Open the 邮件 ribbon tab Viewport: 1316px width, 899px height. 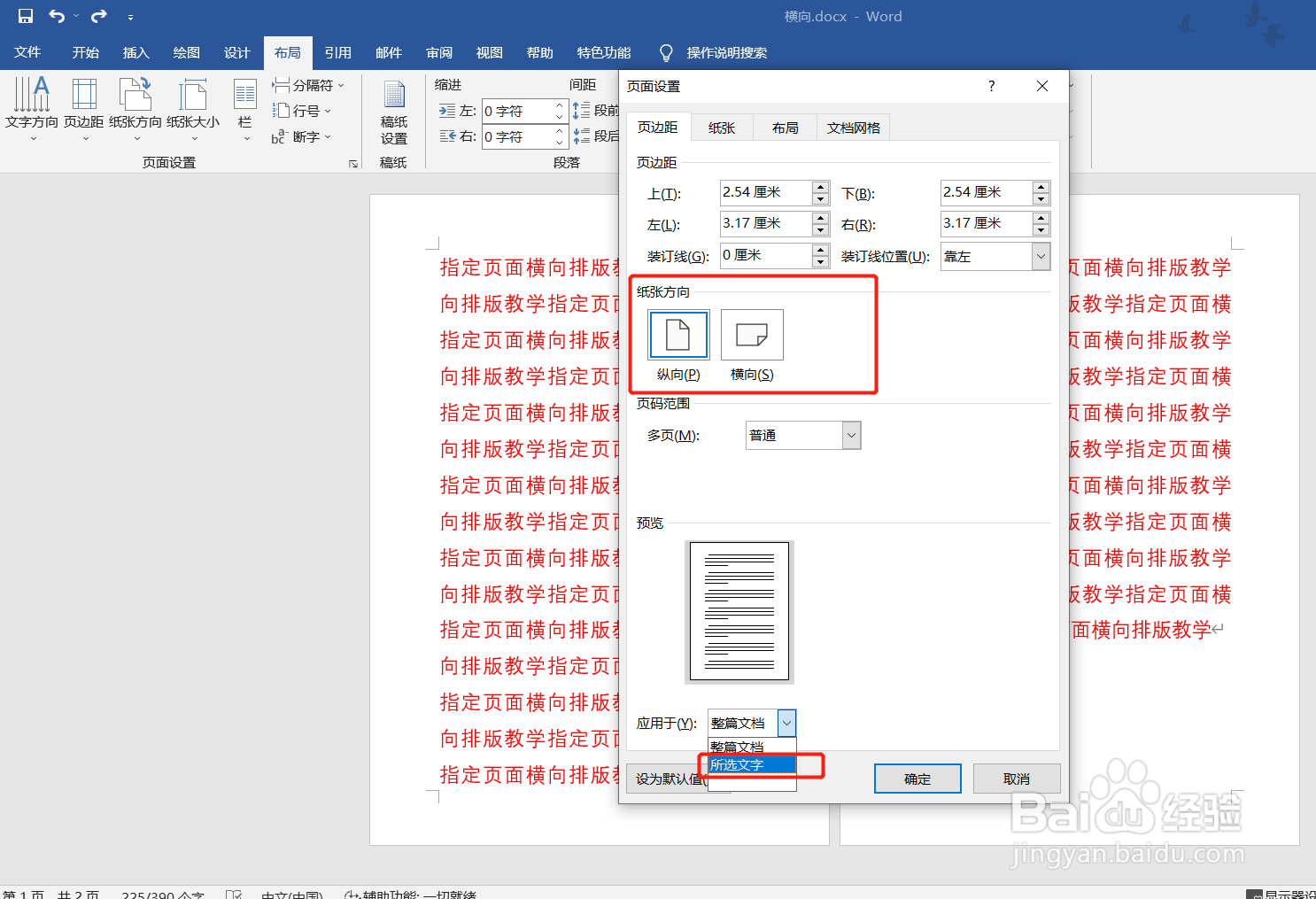pos(389,52)
